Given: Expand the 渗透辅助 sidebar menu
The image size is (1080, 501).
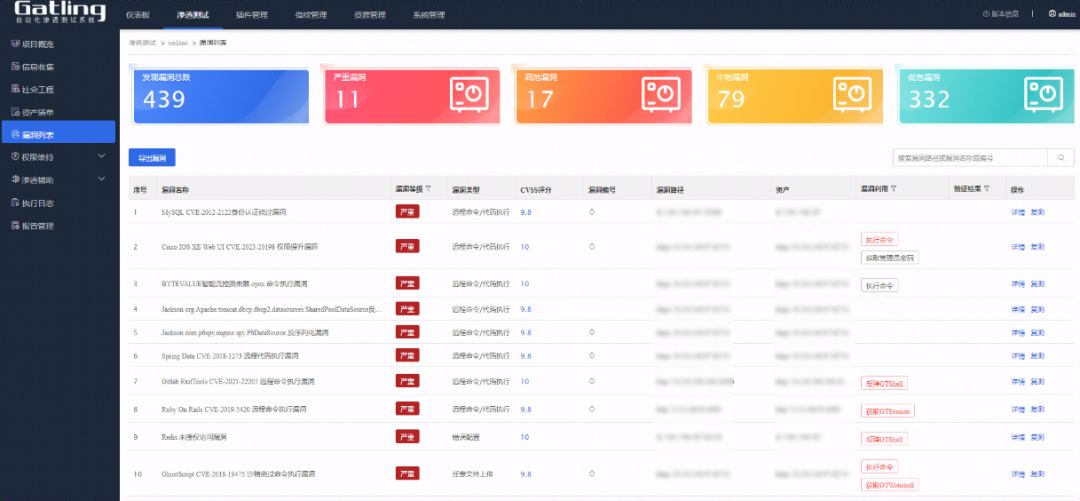Looking at the screenshot, I should tap(101, 180).
